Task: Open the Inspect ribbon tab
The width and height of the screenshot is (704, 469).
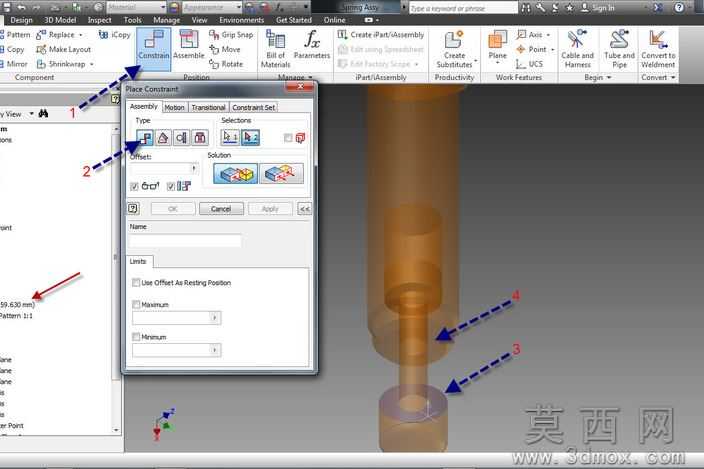Action: coord(99,20)
